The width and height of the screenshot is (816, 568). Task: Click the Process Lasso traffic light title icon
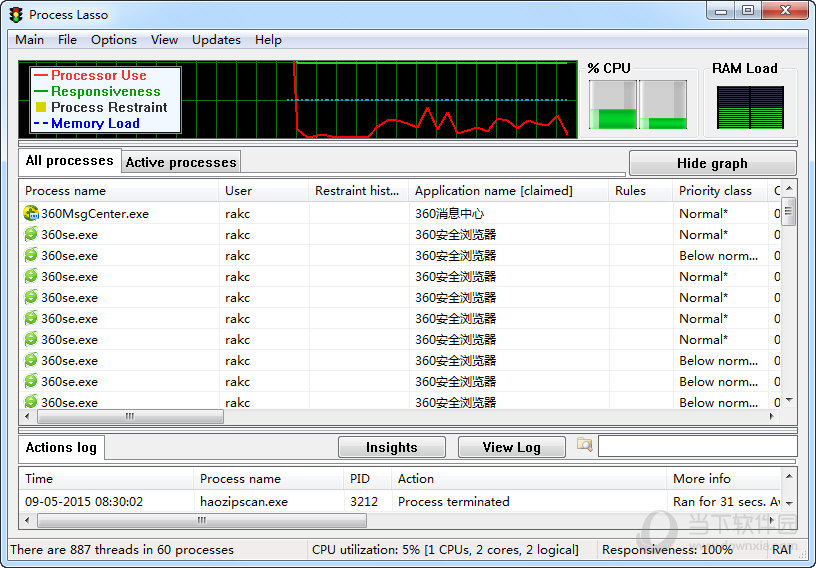pyautogui.click(x=16, y=15)
